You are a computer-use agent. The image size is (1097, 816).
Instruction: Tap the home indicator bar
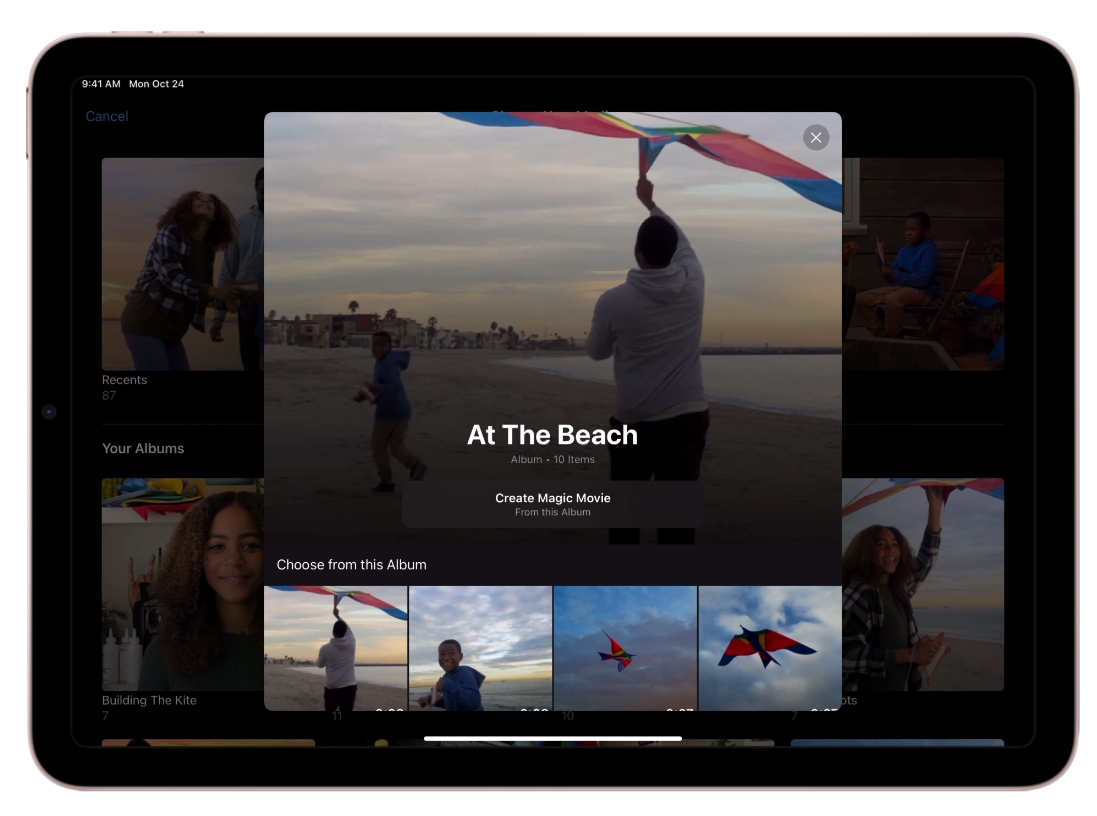(553, 738)
